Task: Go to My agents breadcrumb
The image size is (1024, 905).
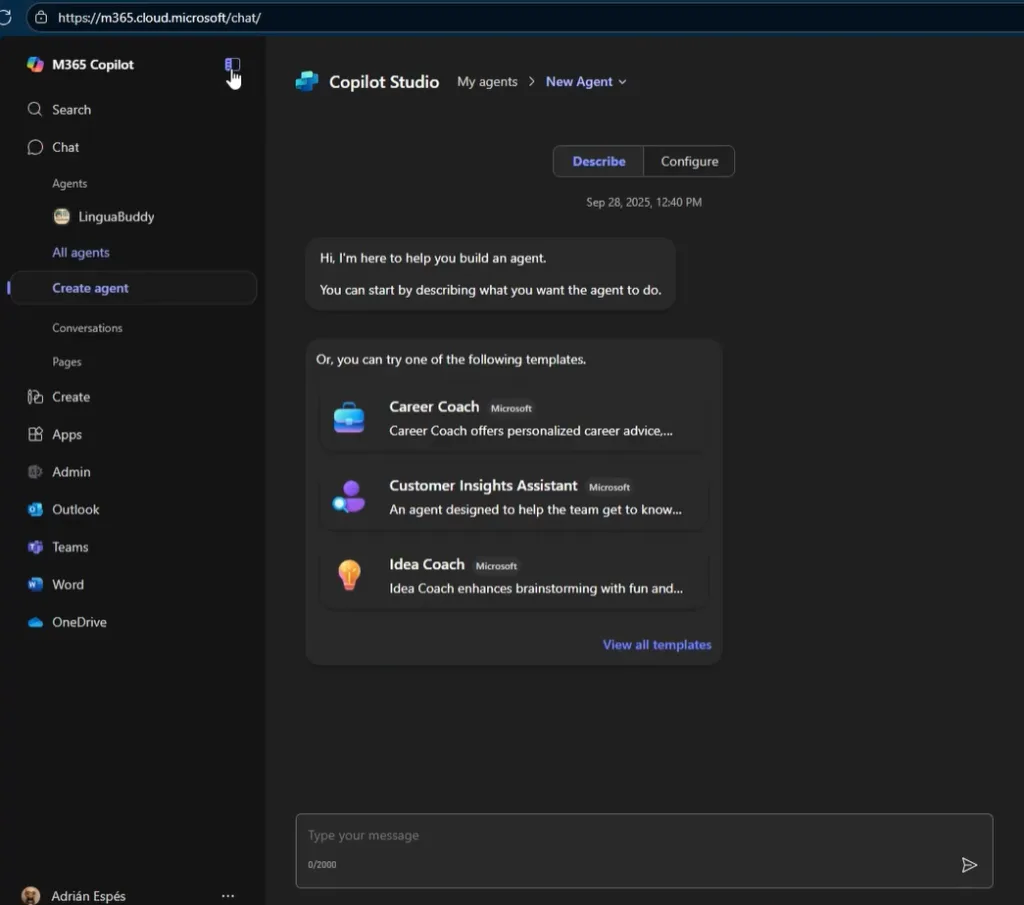Action: 487,82
